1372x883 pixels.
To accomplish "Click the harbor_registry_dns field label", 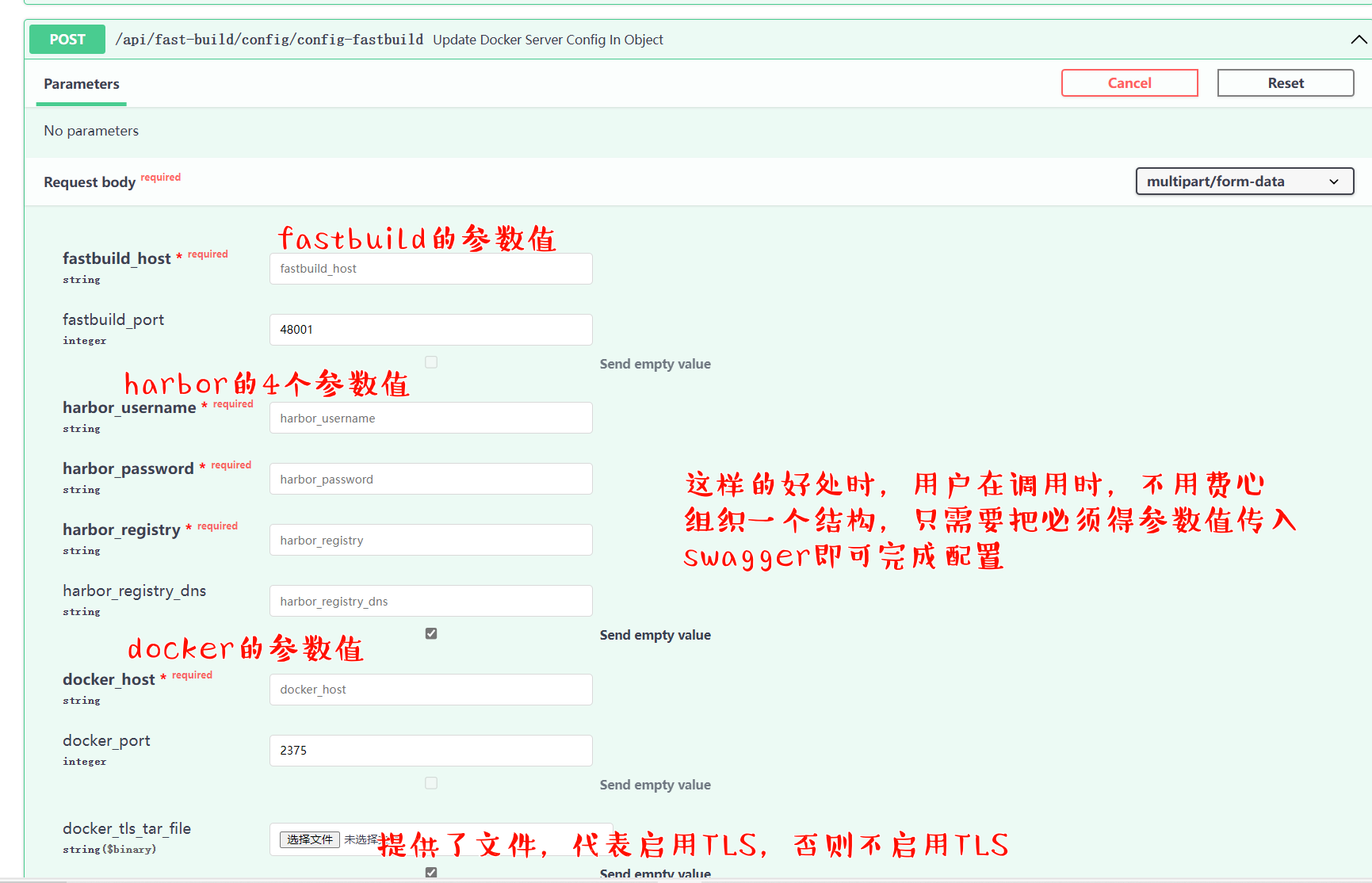I will (x=135, y=591).
